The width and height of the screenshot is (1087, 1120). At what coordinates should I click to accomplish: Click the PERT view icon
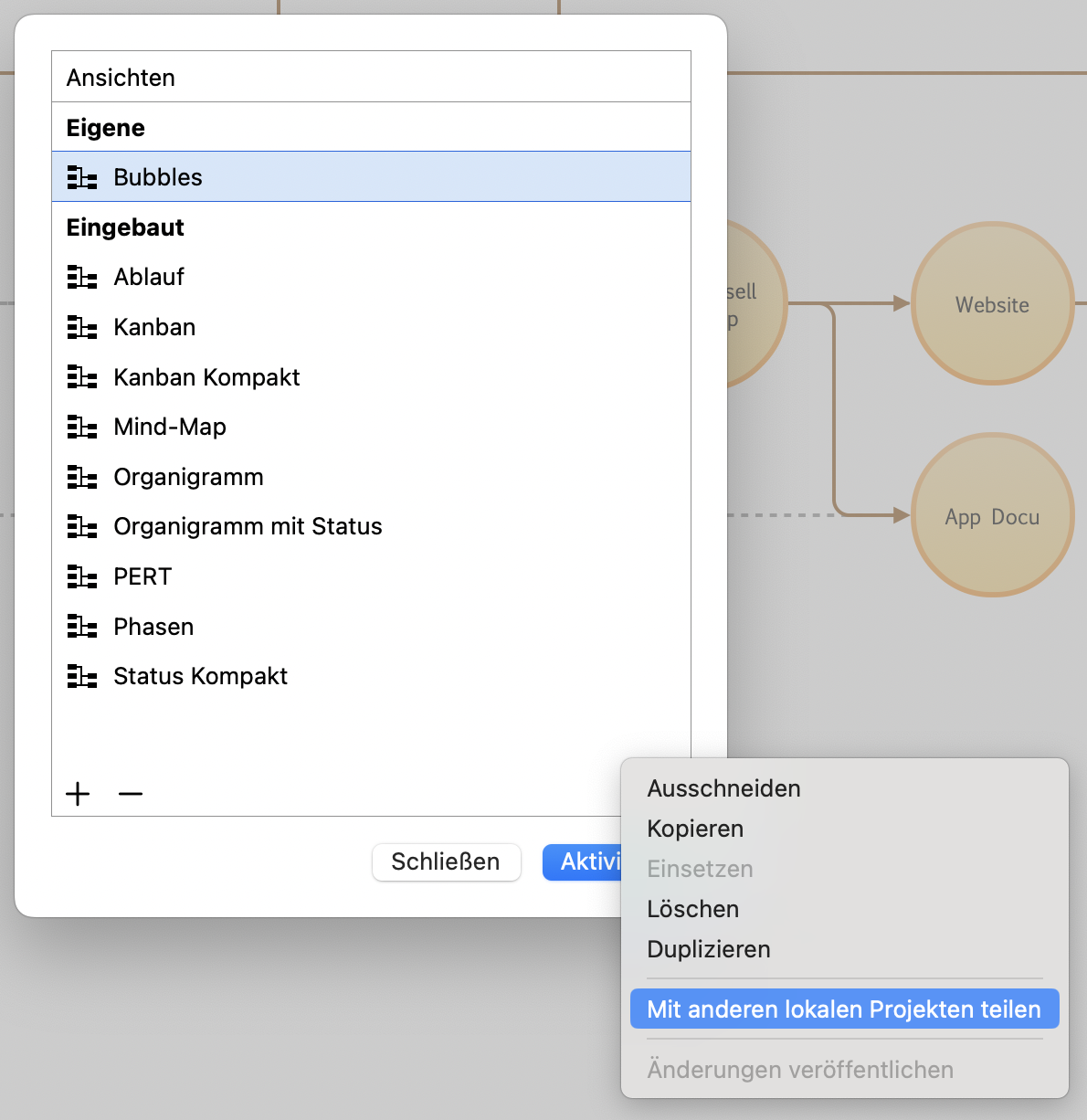pyautogui.click(x=82, y=576)
